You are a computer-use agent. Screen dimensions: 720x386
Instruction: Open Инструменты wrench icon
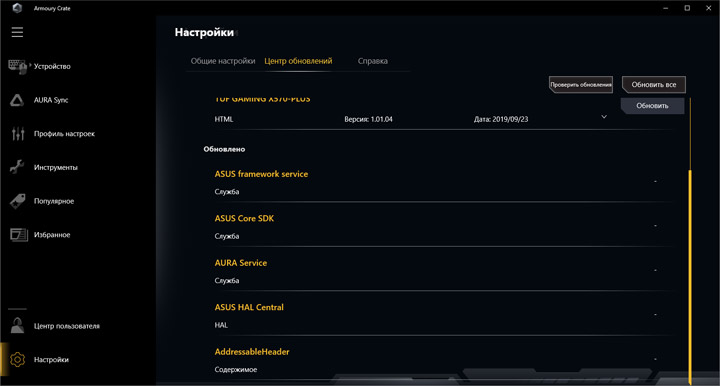coord(17,167)
